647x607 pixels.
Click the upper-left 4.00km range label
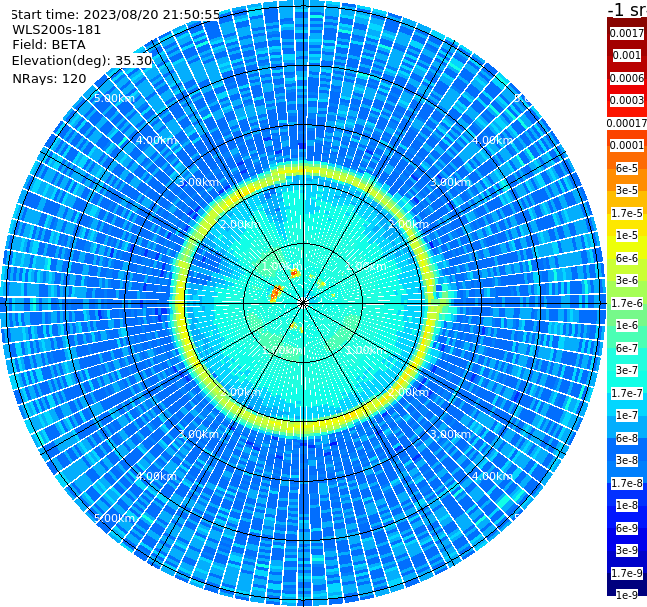click(156, 140)
